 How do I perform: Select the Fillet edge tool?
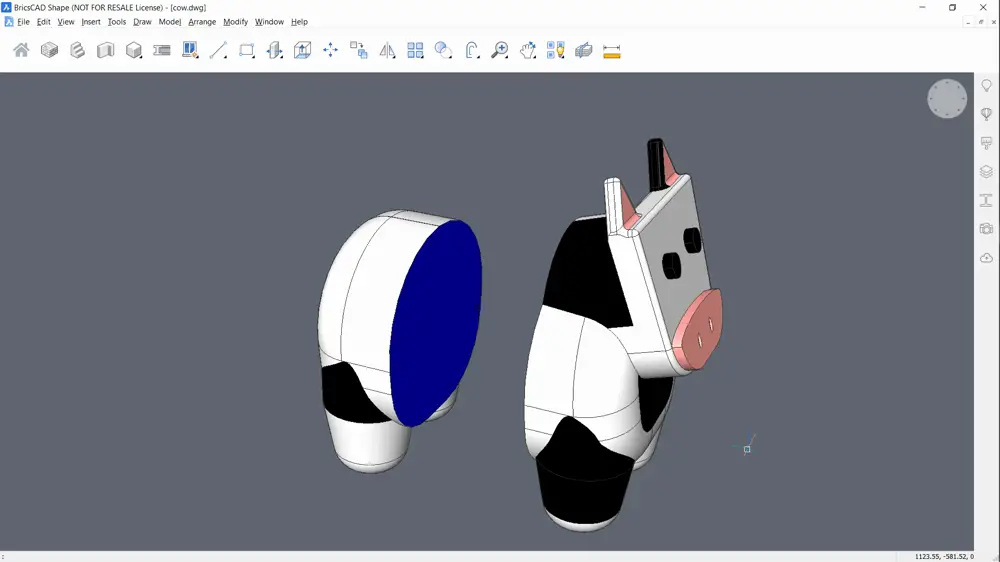[471, 50]
